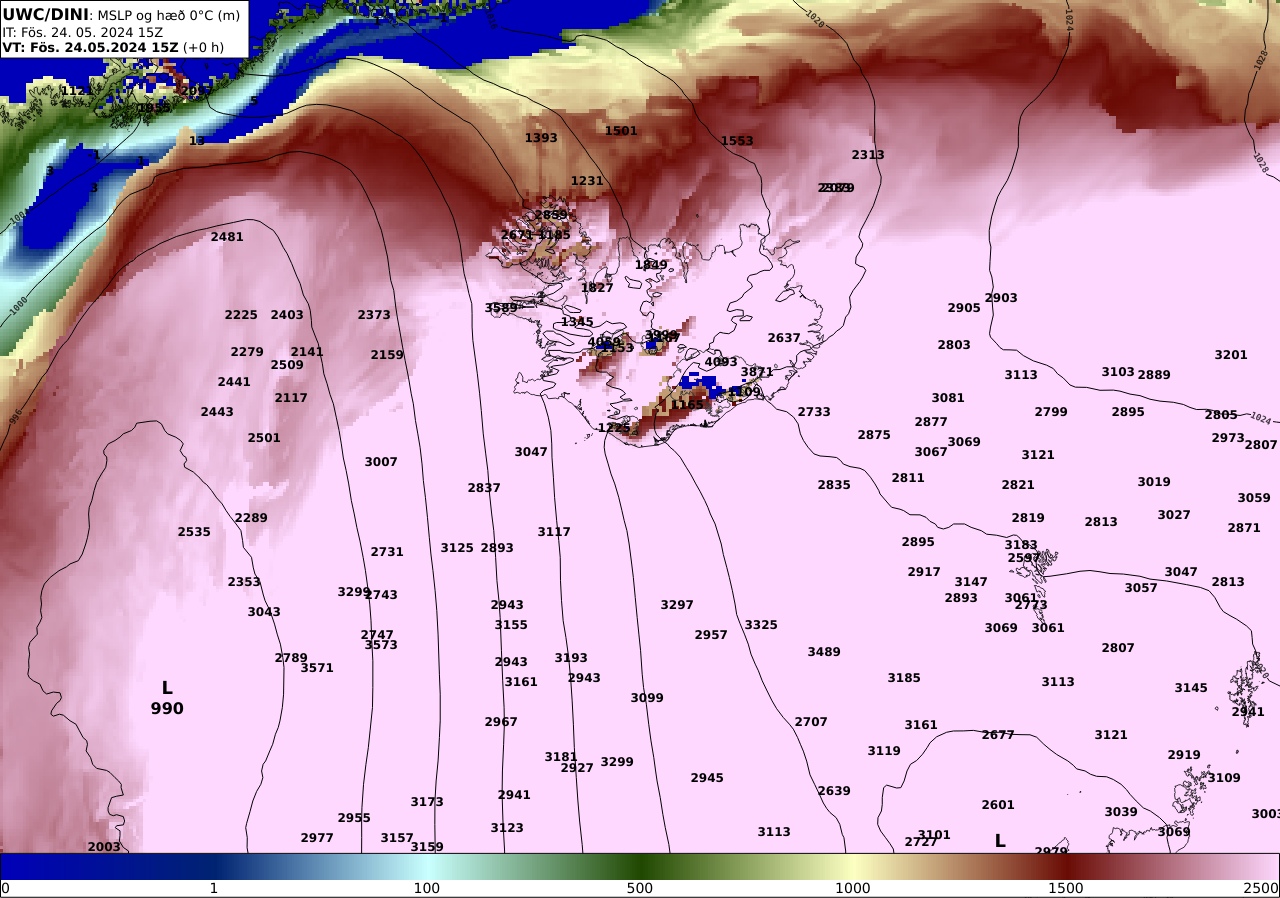Click the map value 3325

tap(761, 625)
